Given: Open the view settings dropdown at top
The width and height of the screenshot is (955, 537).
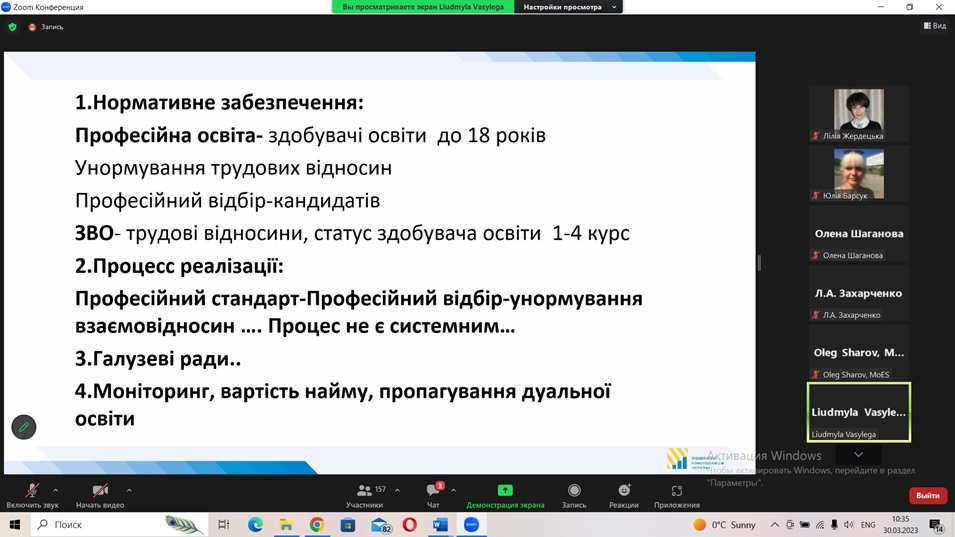Looking at the screenshot, I should pyautogui.click(x=569, y=7).
